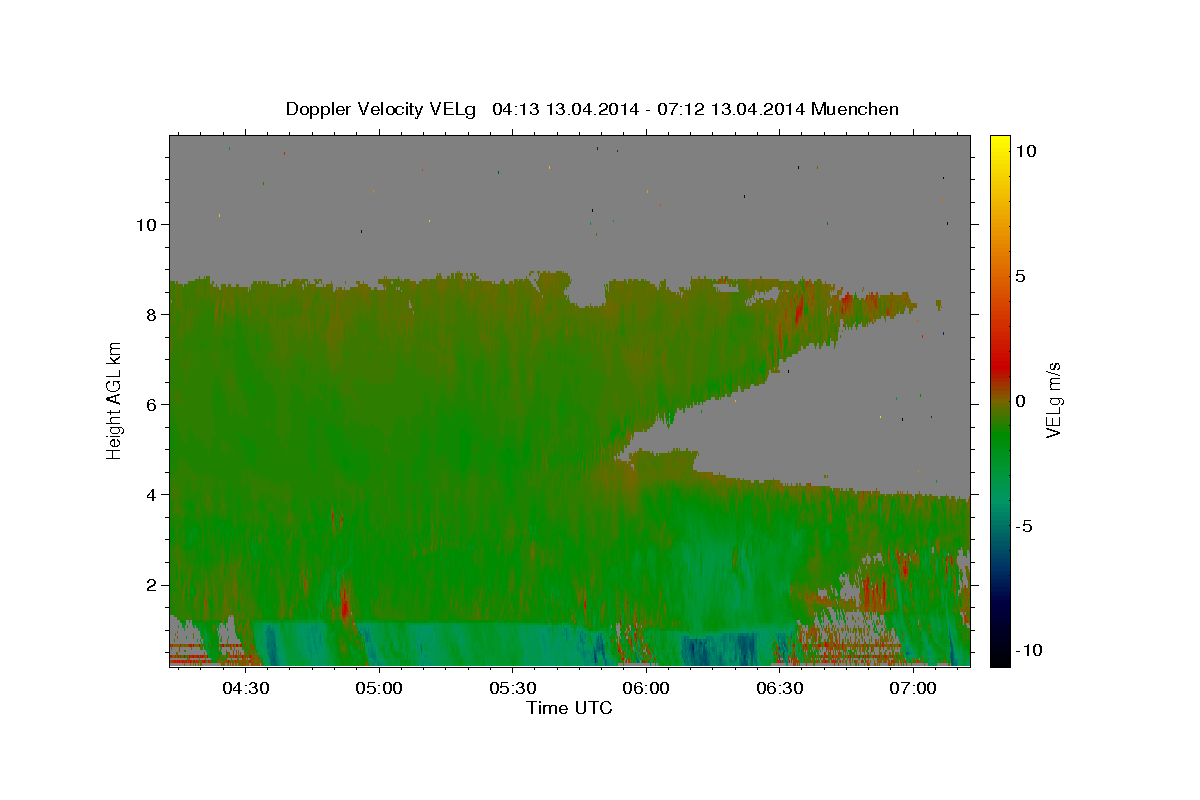
Task: Click the 06:00 time tick label
Action: [646, 688]
